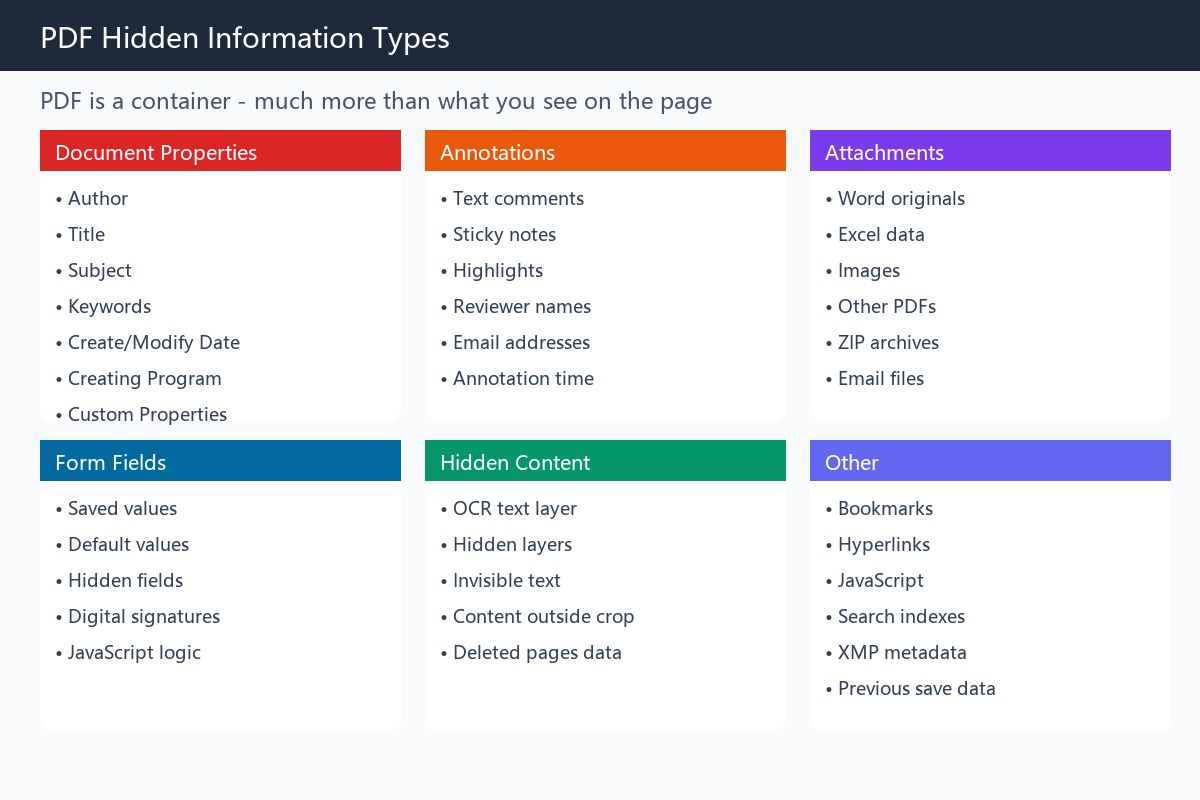
Task: Click the 'Other PDFs' item
Action: click(881, 306)
